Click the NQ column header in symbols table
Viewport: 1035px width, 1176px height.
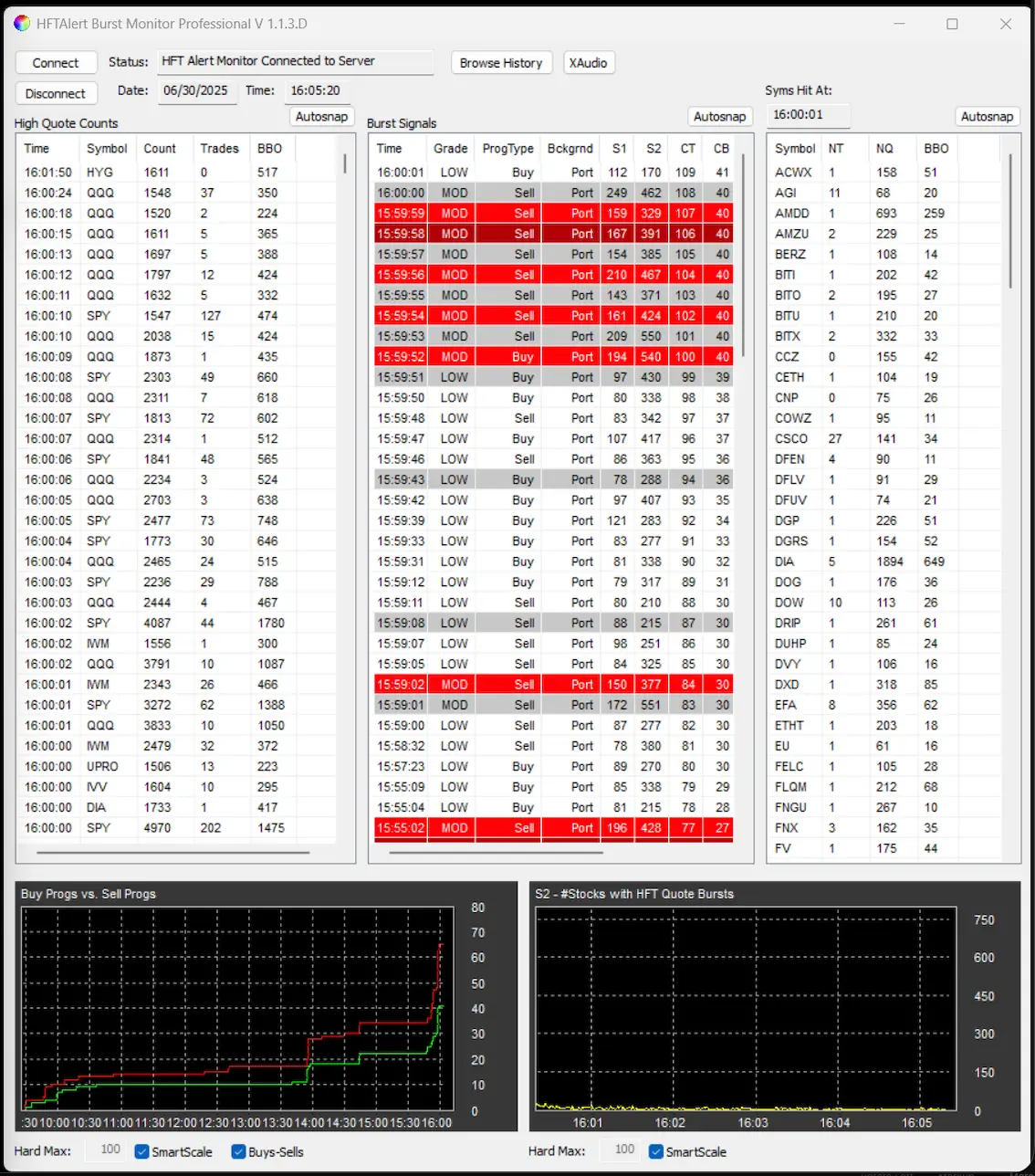(x=884, y=149)
